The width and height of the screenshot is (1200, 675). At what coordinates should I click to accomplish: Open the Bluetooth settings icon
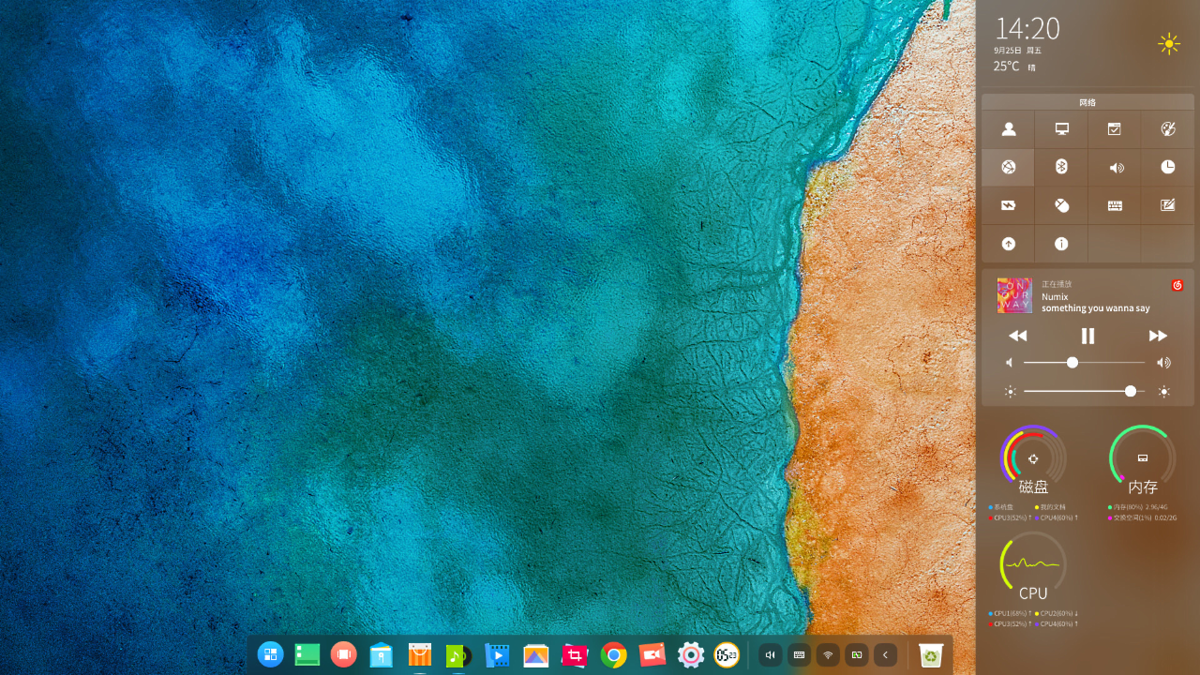pos(1061,167)
